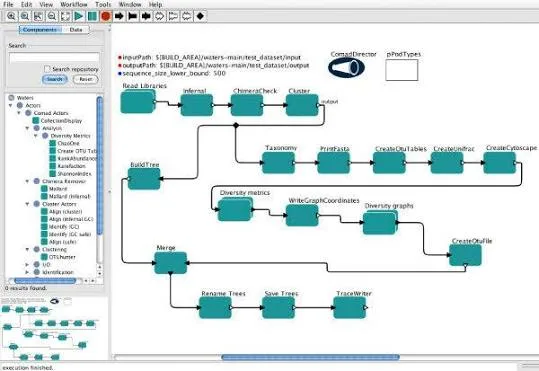This screenshot has height=371, width=539.
Task: Select the WriteGraphCoordinates actor block
Action: tap(302, 215)
